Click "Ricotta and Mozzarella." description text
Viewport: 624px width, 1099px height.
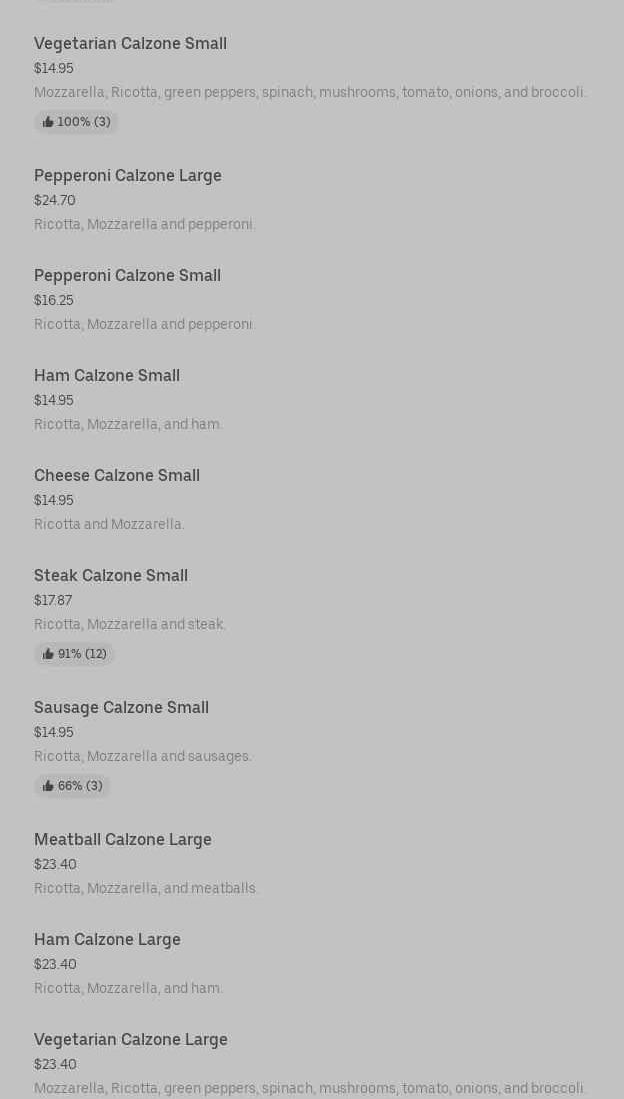click(x=109, y=524)
